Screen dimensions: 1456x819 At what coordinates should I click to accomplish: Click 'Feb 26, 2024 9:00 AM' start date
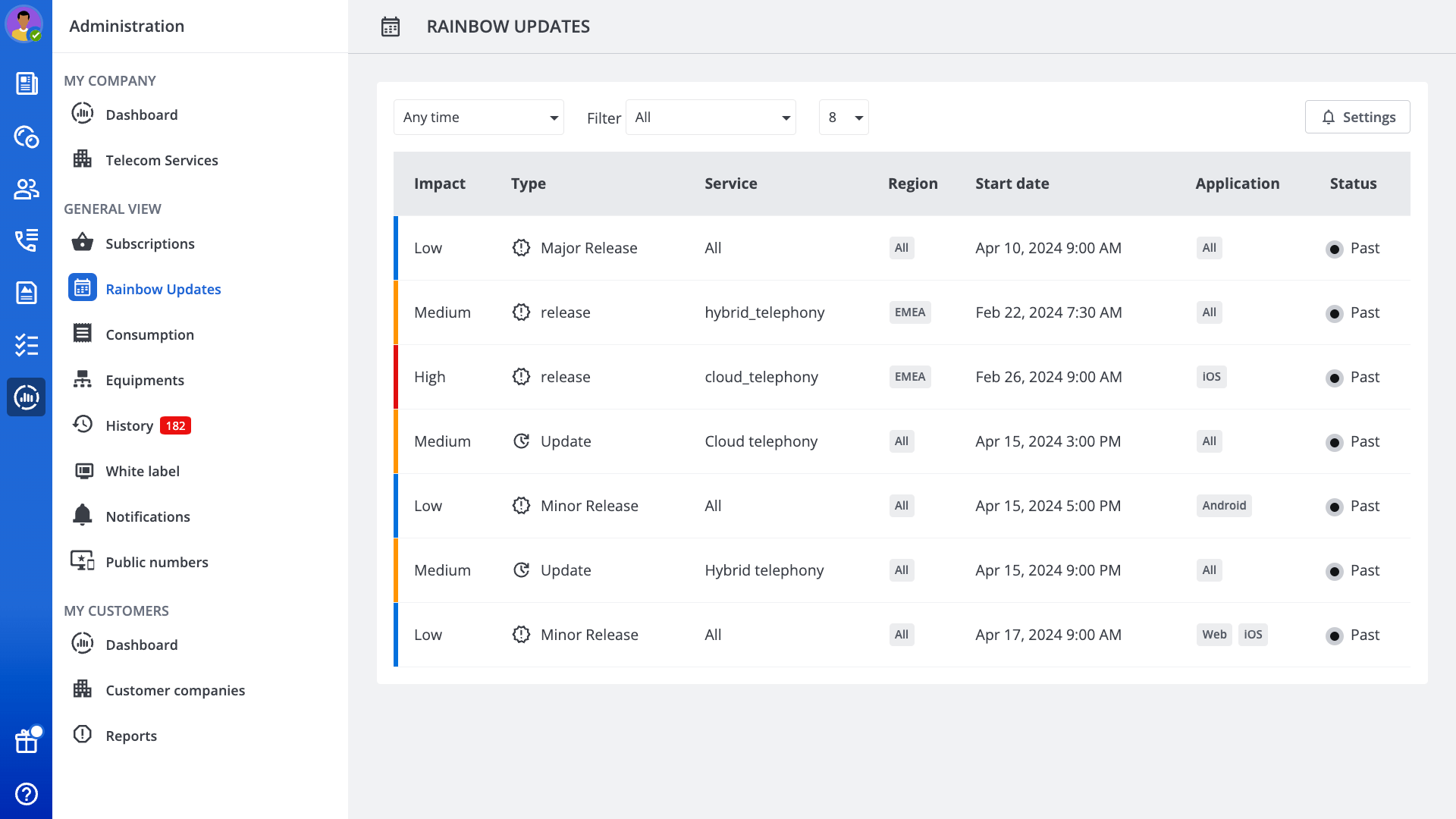tap(1049, 377)
